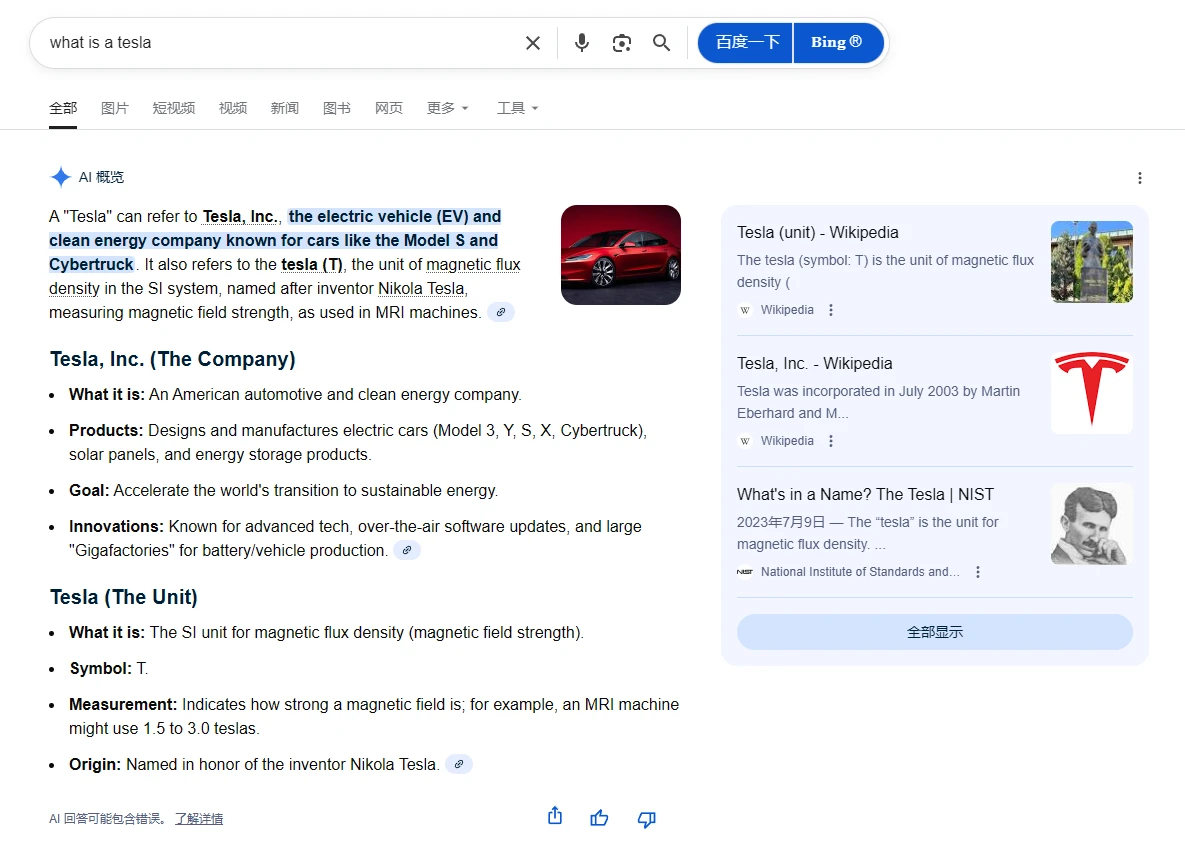Share the AI overview answer
This screenshot has height=850, width=1185.
pyautogui.click(x=555, y=817)
